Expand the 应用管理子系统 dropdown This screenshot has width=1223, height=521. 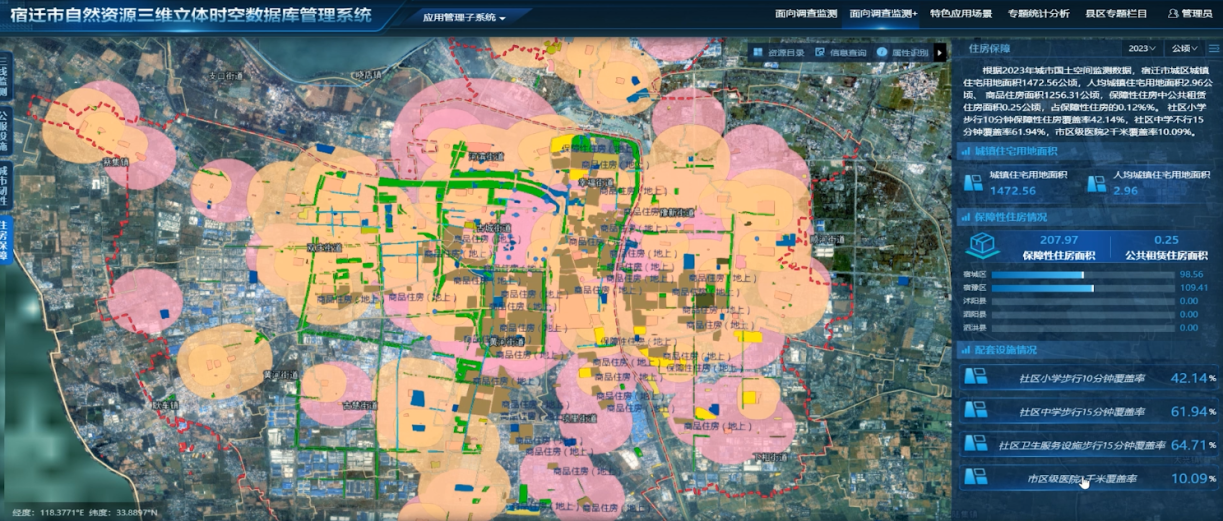(463, 18)
